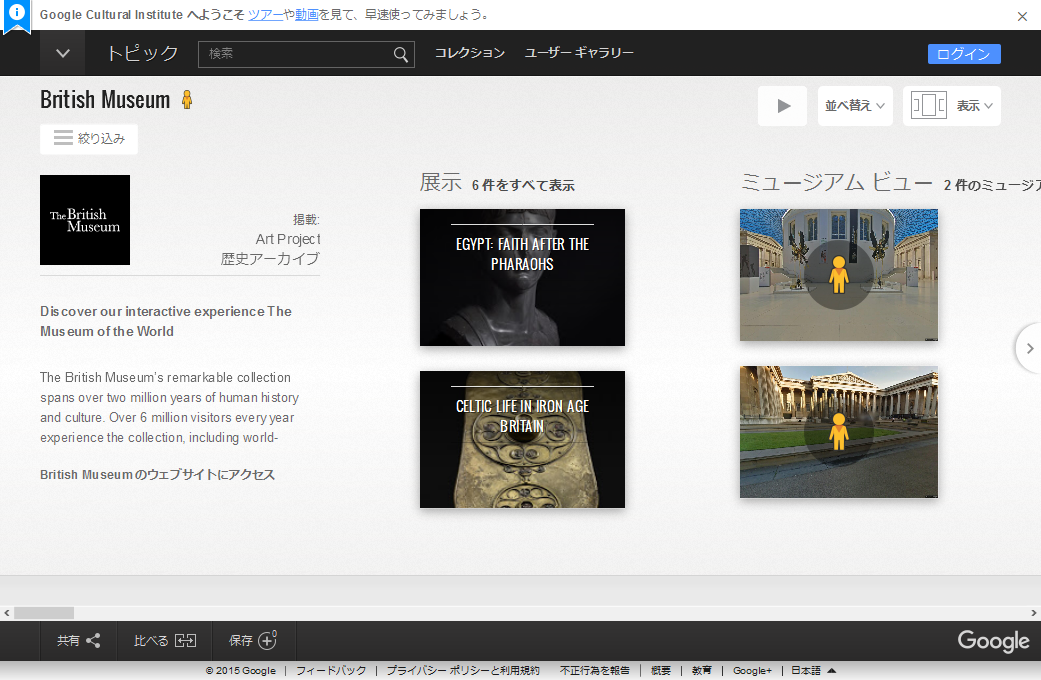The image size is (1041, 680).
Task: Open the User Gallery menu item
Action: (579, 53)
